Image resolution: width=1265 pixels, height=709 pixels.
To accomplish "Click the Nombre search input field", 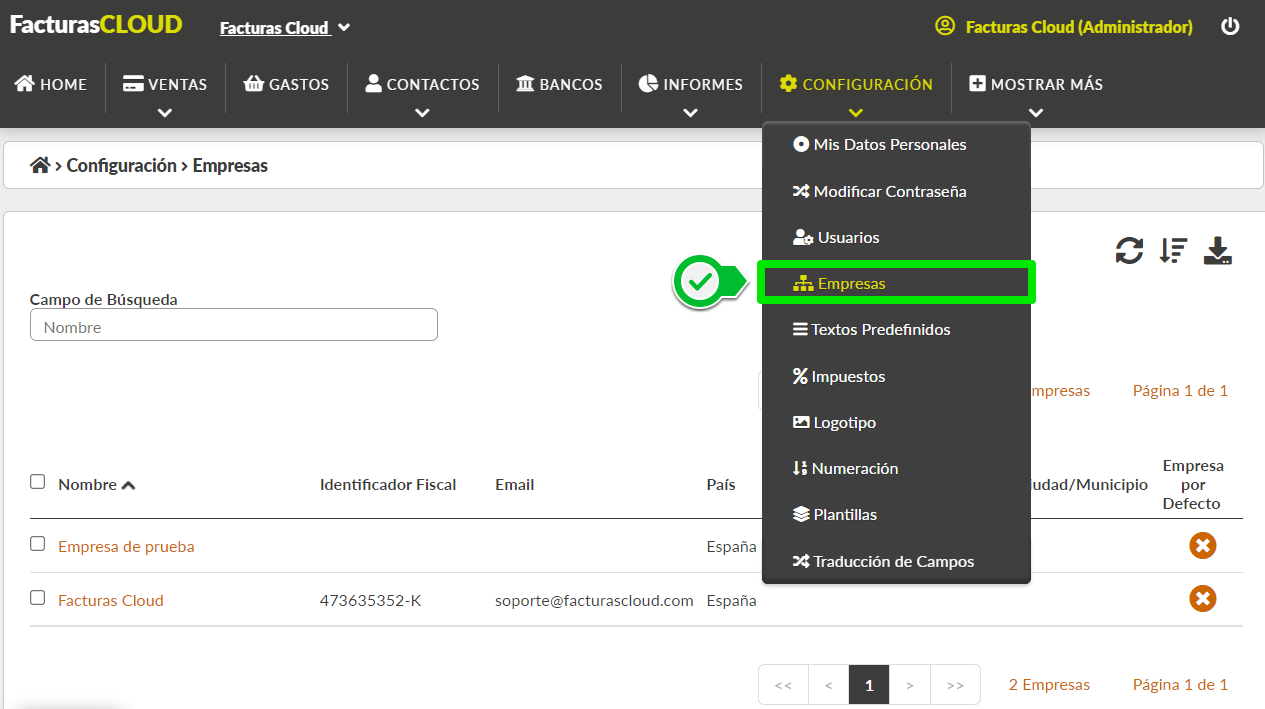I will 234,325.
